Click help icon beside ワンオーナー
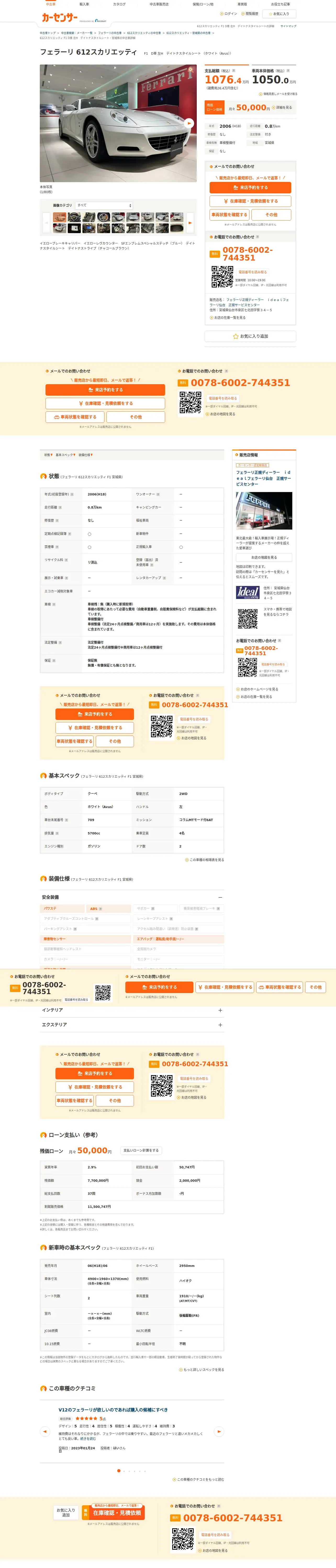The width and height of the screenshot is (336, 1568). pyautogui.click(x=158, y=494)
